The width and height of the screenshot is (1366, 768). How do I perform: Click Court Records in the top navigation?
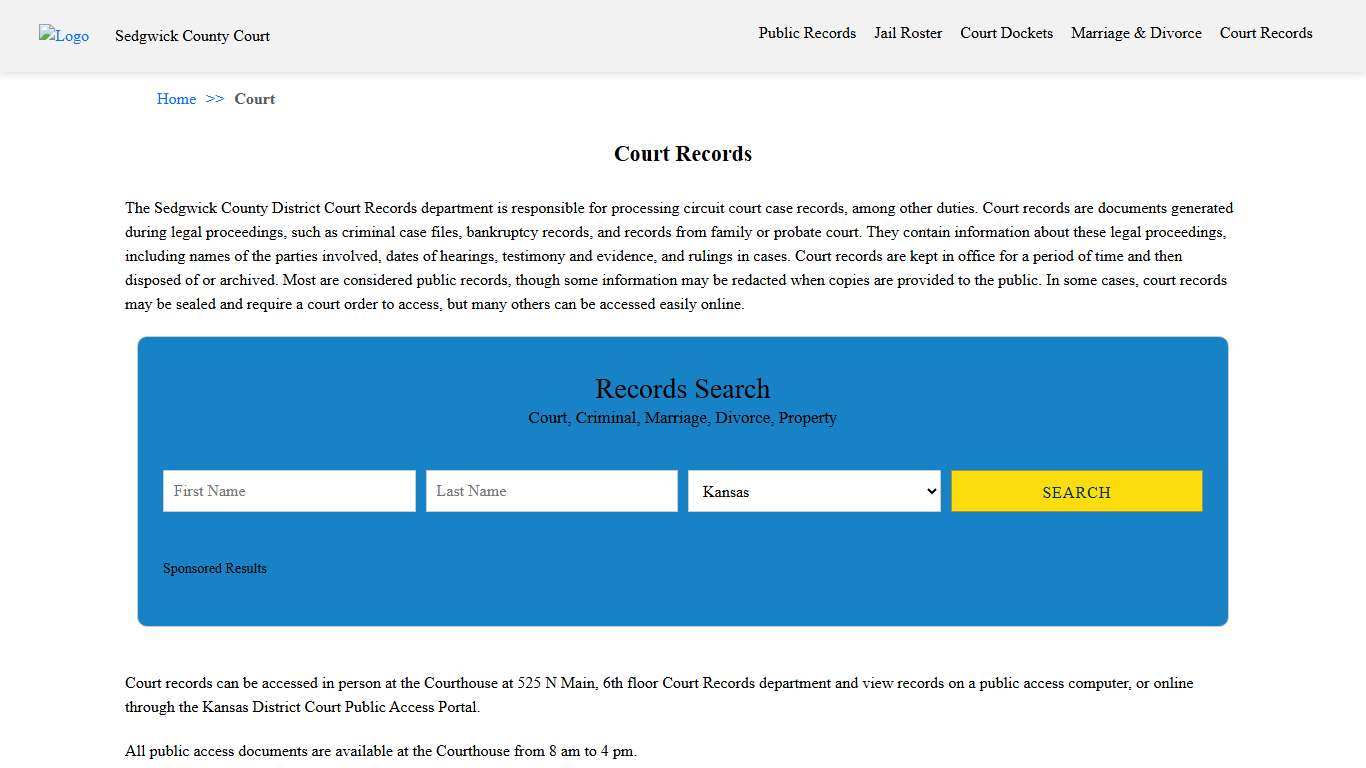[1265, 33]
